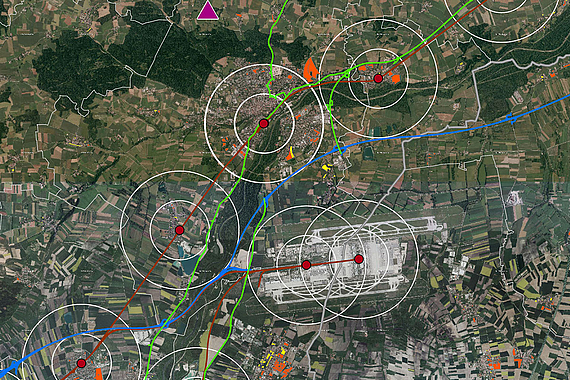
Task: Select western red dot on the airport
Action: [x=306, y=265]
